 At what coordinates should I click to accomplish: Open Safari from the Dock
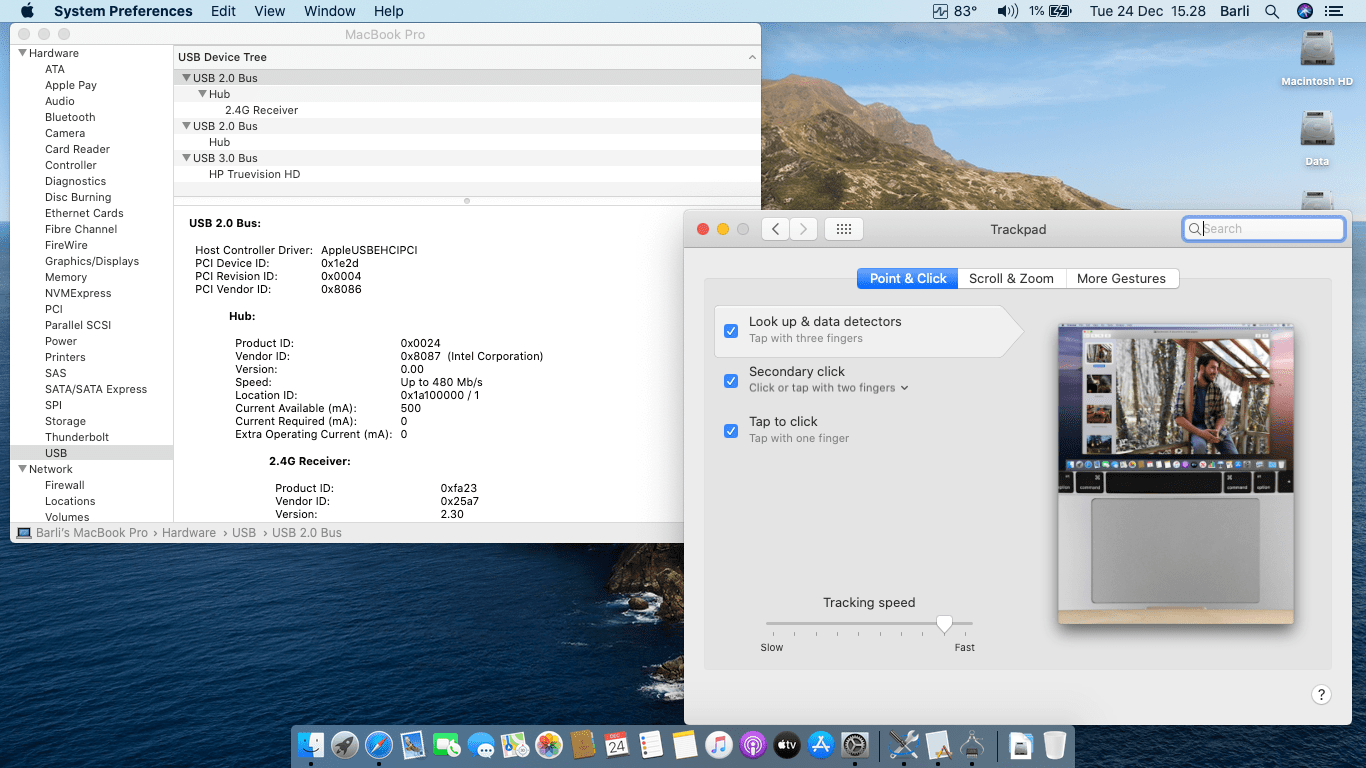pyautogui.click(x=379, y=745)
